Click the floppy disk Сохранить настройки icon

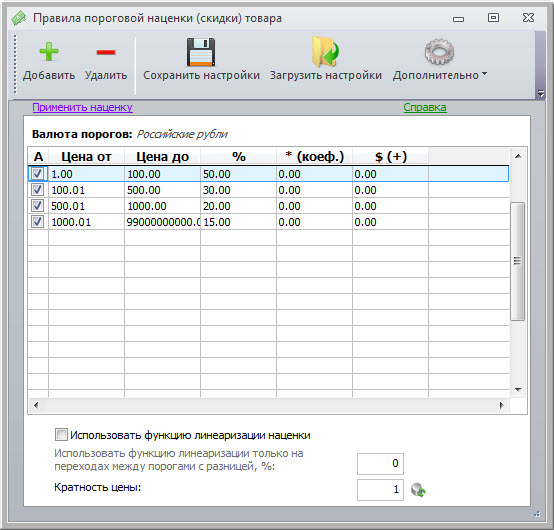point(201,52)
